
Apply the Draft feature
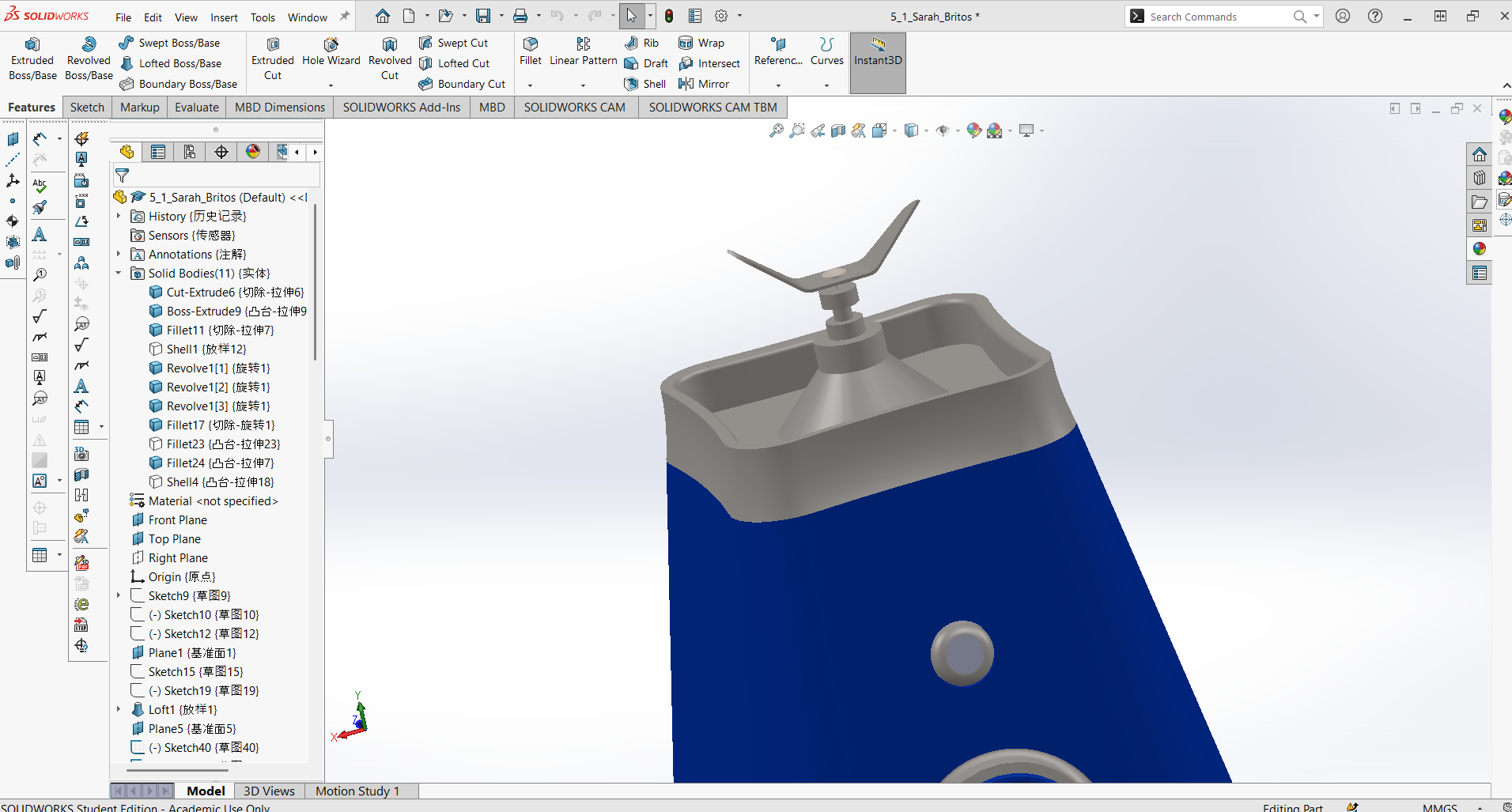click(x=646, y=63)
